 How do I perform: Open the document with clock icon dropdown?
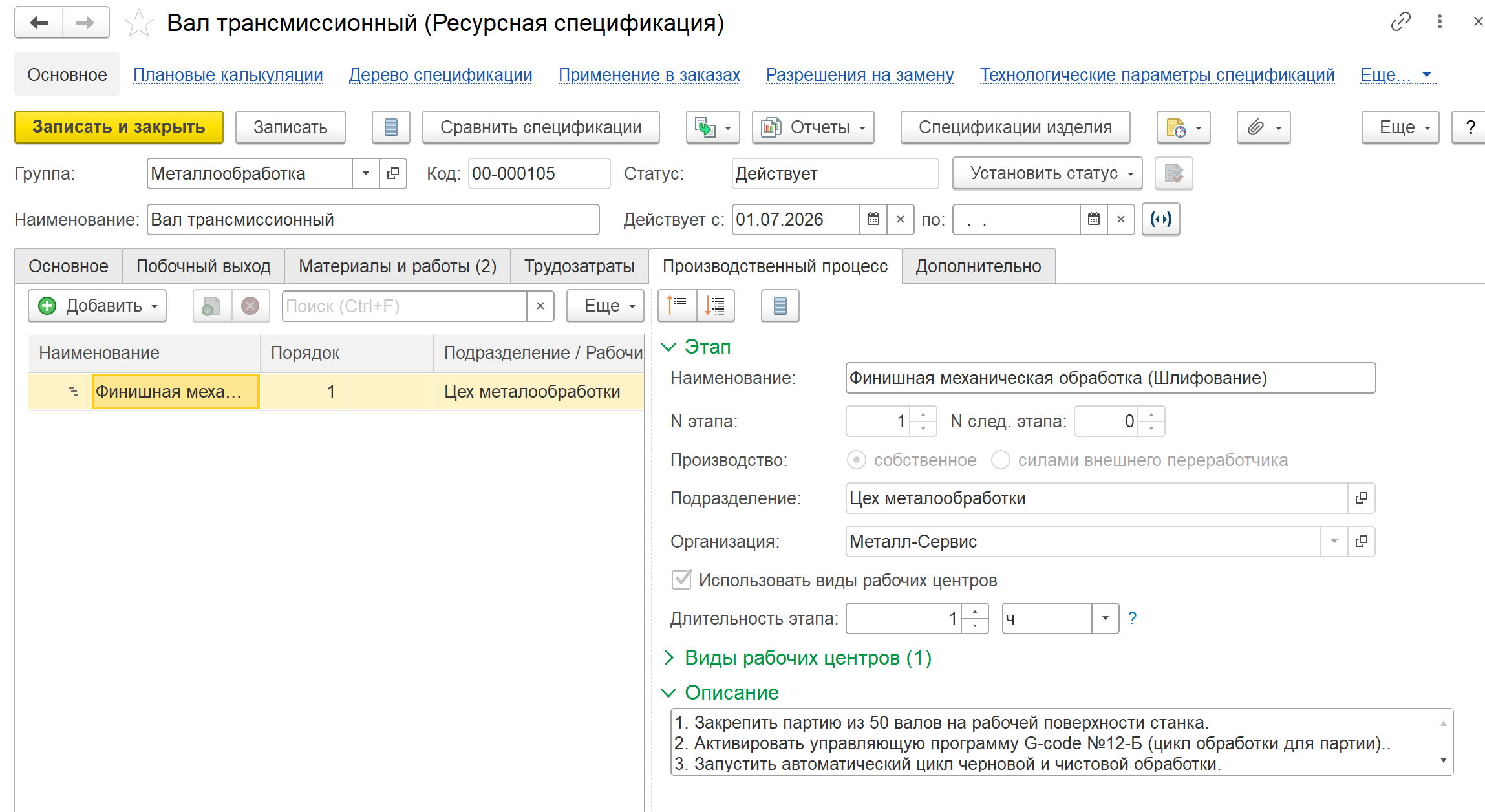tap(1183, 127)
